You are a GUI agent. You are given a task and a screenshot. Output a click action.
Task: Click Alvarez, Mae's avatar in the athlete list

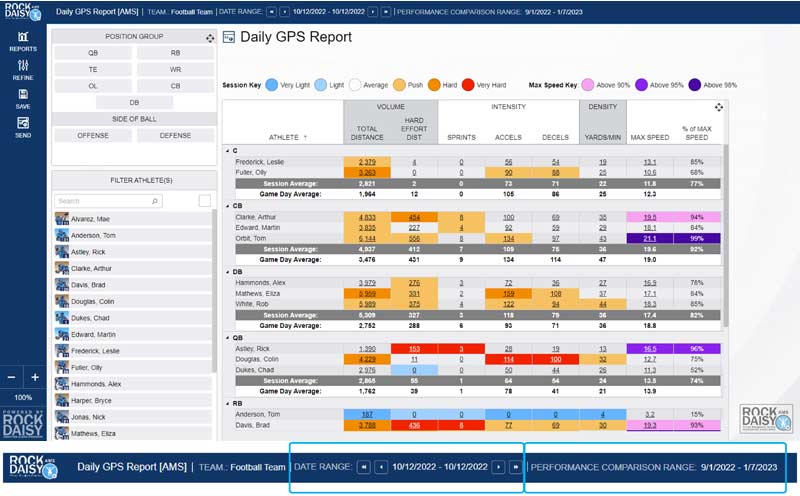[x=62, y=219]
